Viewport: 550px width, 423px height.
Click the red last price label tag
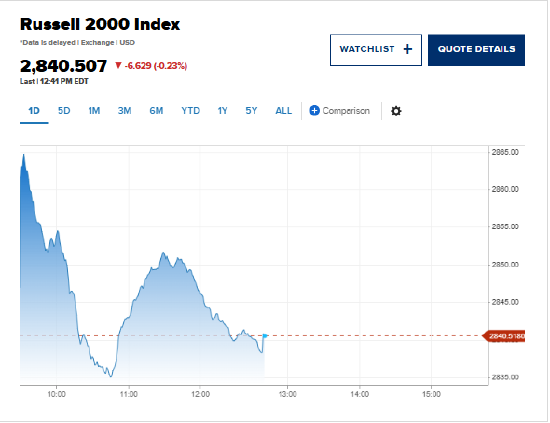[504, 336]
